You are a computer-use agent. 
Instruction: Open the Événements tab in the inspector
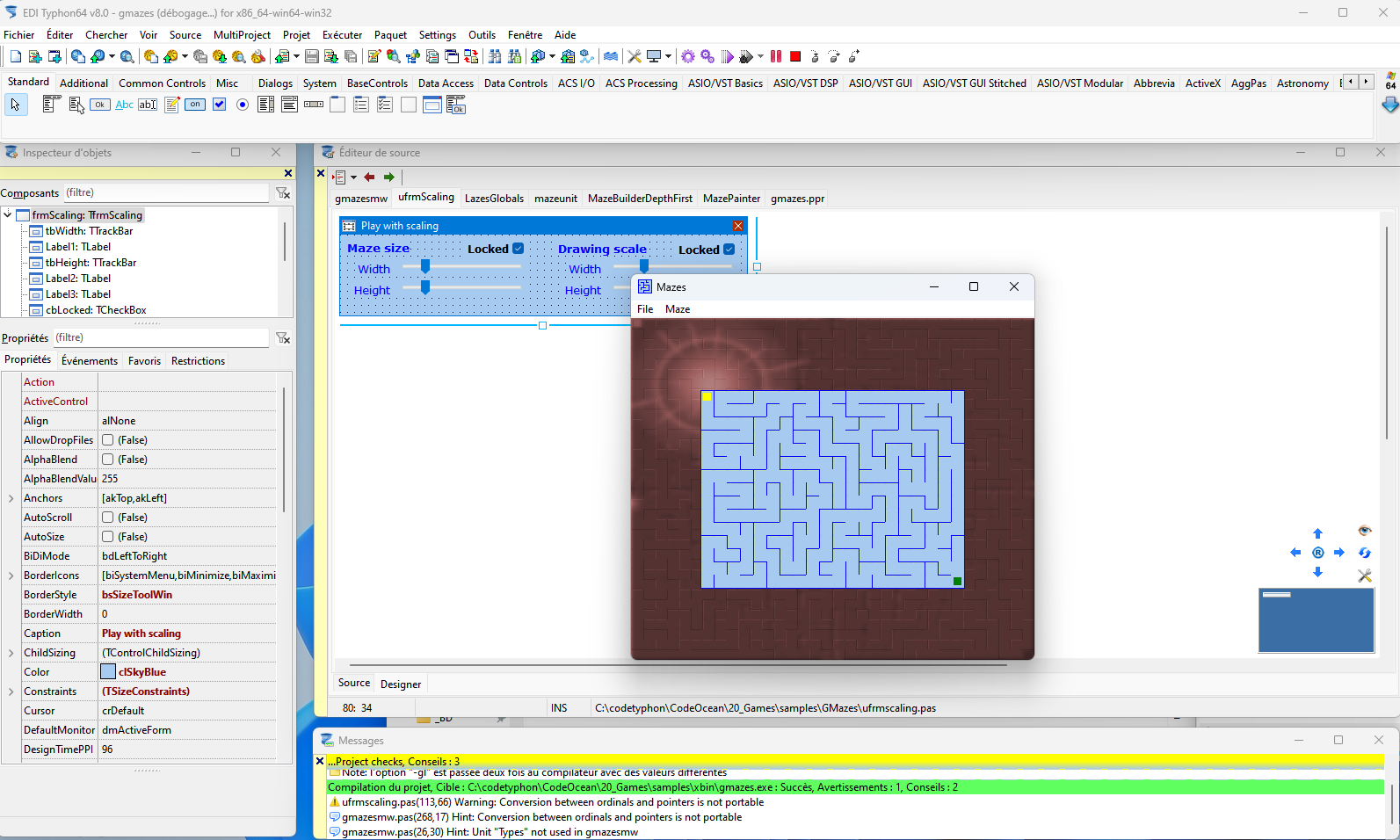[x=89, y=361]
